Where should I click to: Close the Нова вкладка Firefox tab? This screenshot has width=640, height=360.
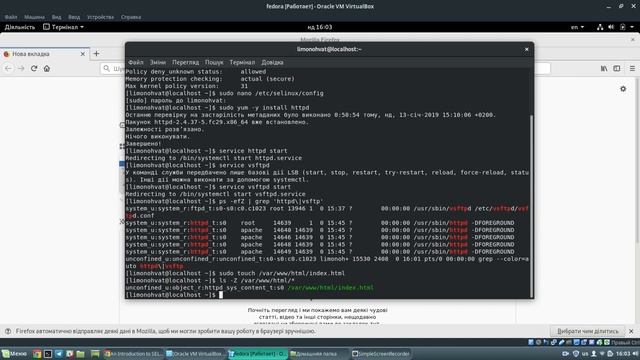(x=83, y=54)
